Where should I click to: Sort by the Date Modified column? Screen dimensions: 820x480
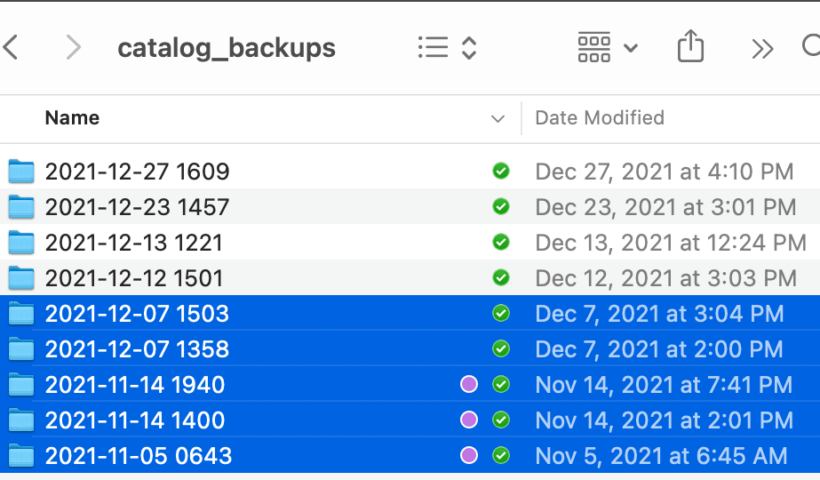click(x=599, y=118)
